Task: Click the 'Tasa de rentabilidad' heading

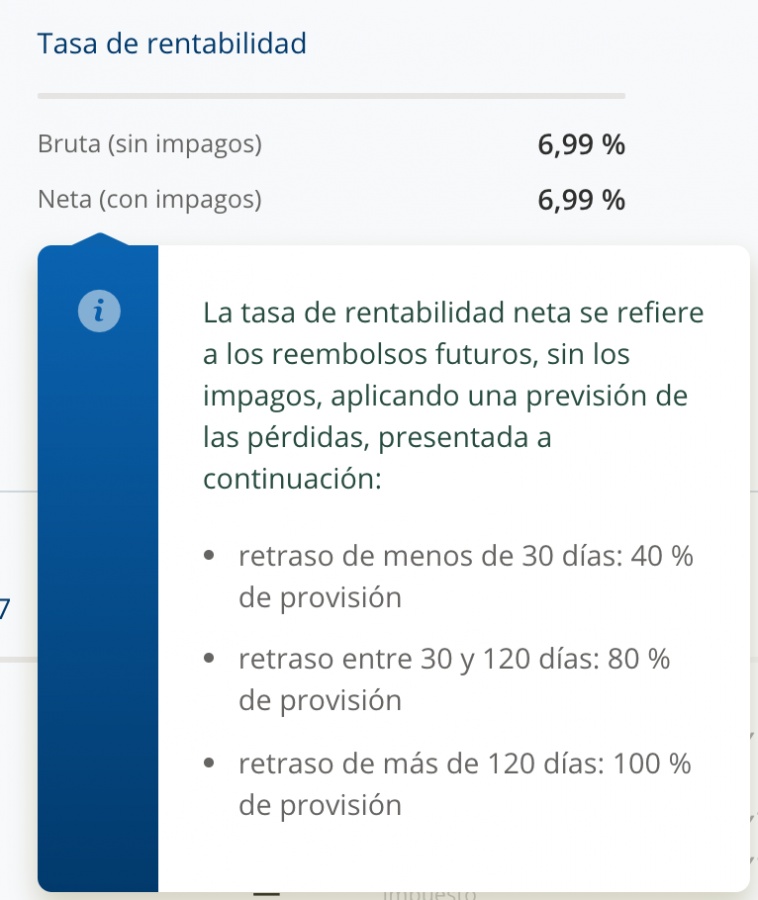Action: coord(171,43)
